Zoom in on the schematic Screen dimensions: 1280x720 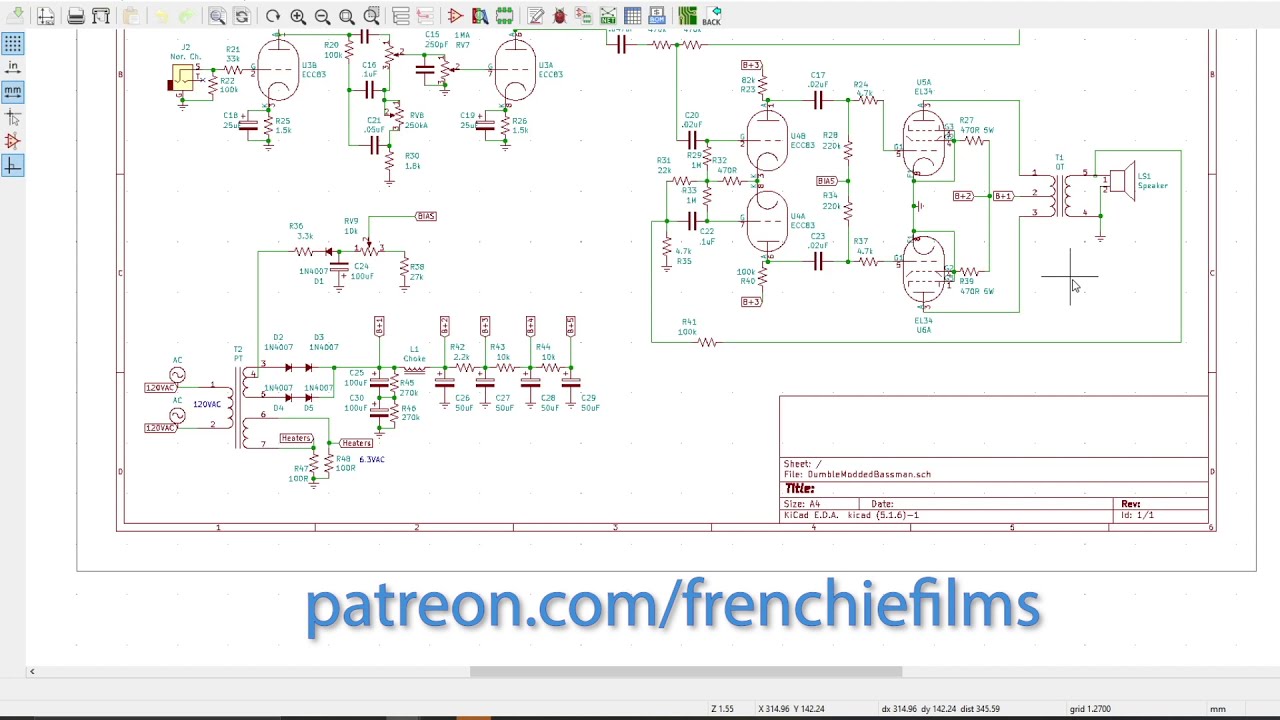298,16
